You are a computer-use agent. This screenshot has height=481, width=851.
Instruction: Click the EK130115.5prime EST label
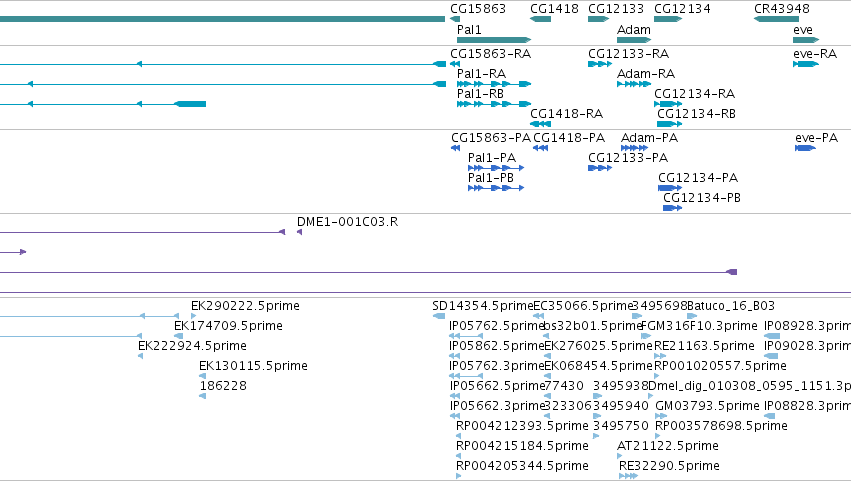tap(253, 366)
